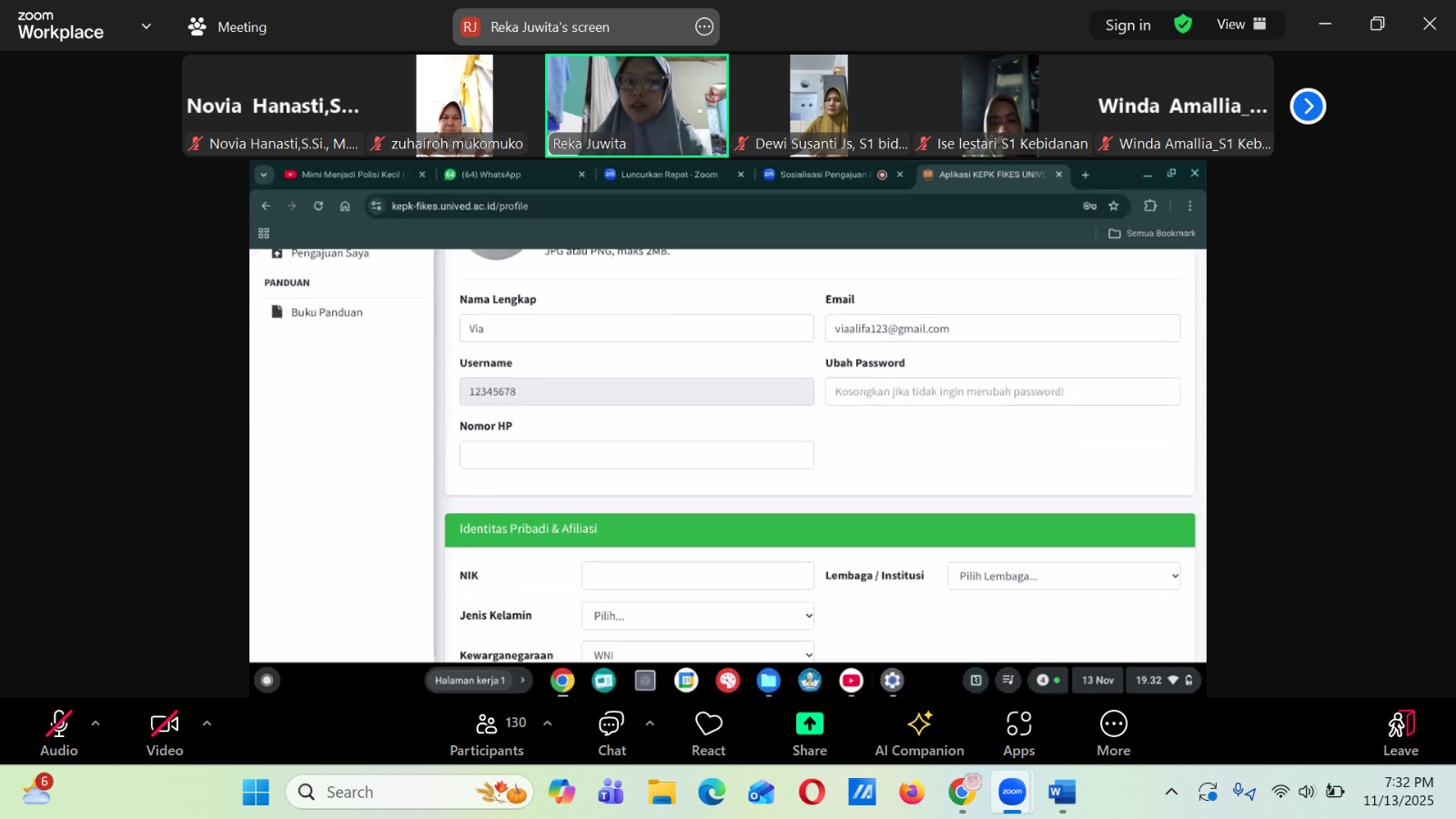The height and width of the screenshot is (819, 1456).
Task: Show next participants with the blue arrow
Action: (x=1308, y=106)
